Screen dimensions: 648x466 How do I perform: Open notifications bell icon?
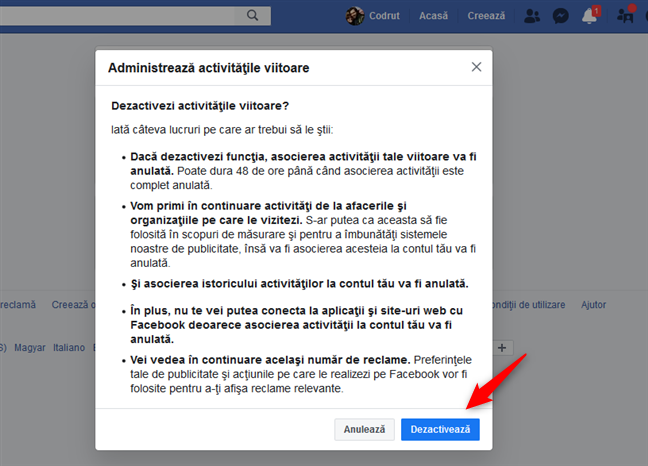click(590, 16)
